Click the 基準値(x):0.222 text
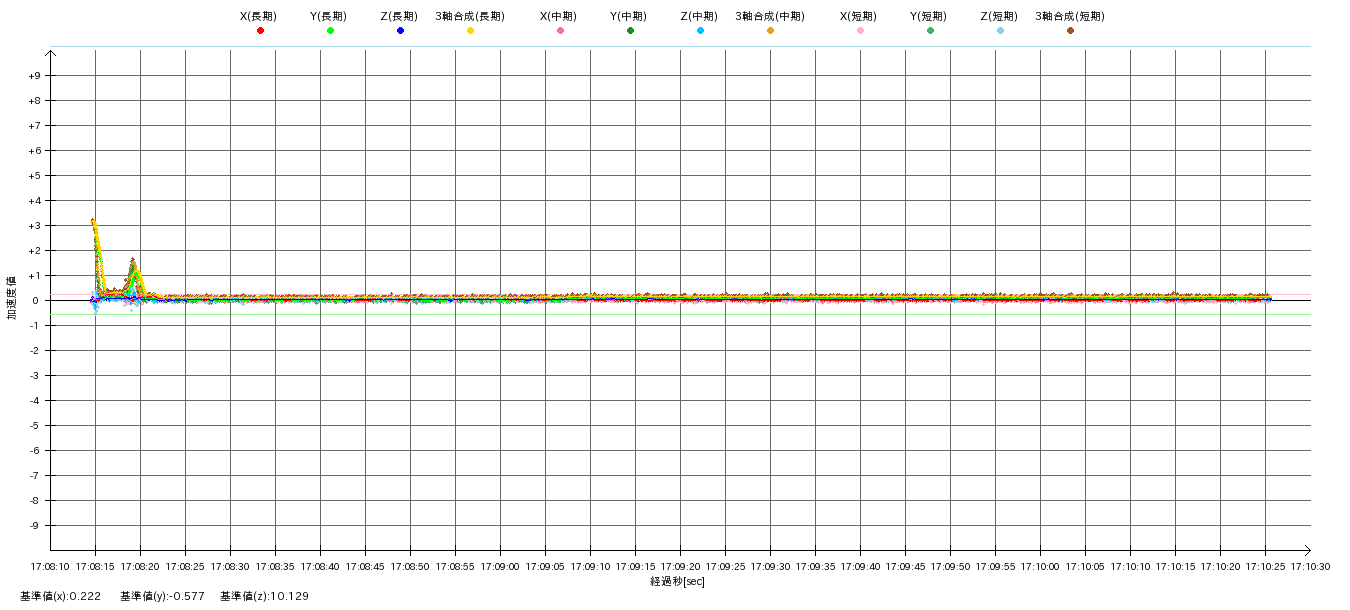Viewport: 1350px width, 610px height. (x=60, y=596)
